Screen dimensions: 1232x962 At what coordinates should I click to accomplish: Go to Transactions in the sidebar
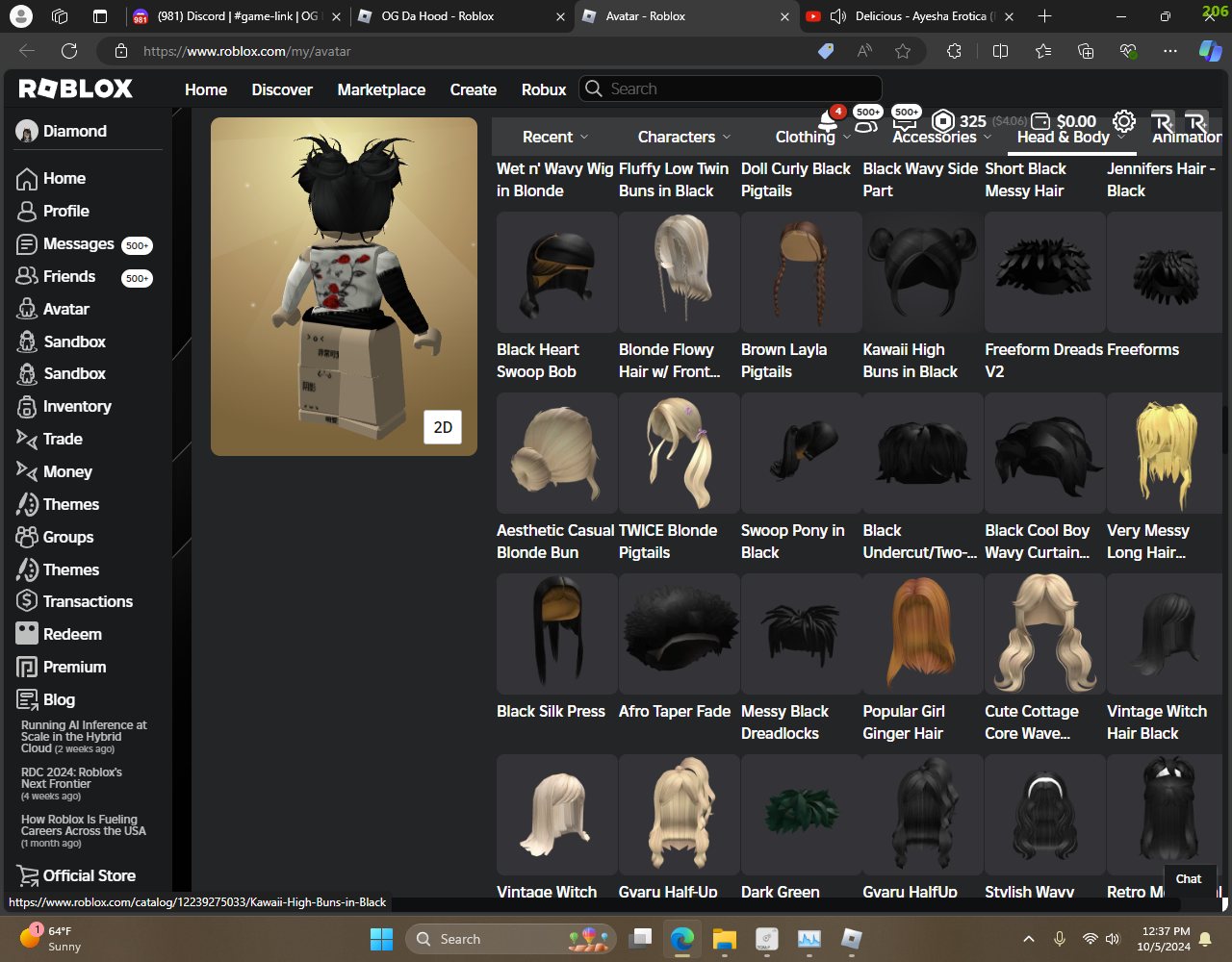pyautogui.click(x=88, y=601)
